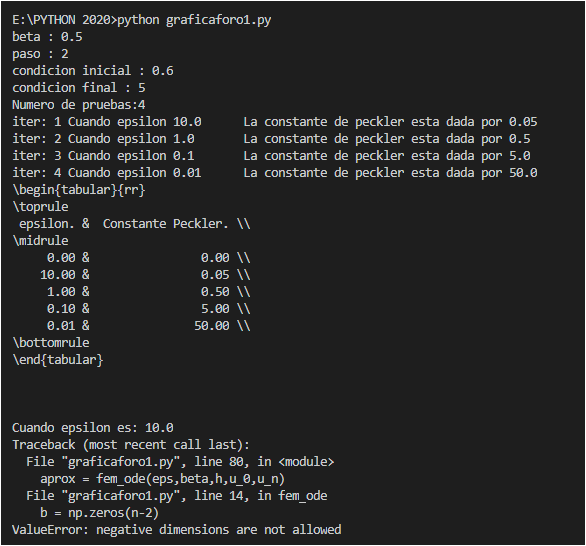Screen dimensions: 586x546
Task: Click the Cuando epsilon es: 10.0 line
Action: pyautogui.click(x=93, y=428)
